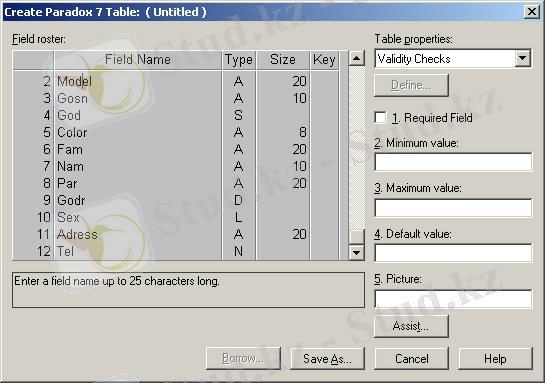
Task: Open Help for this dialog
Action: click(x=495, y=358)
